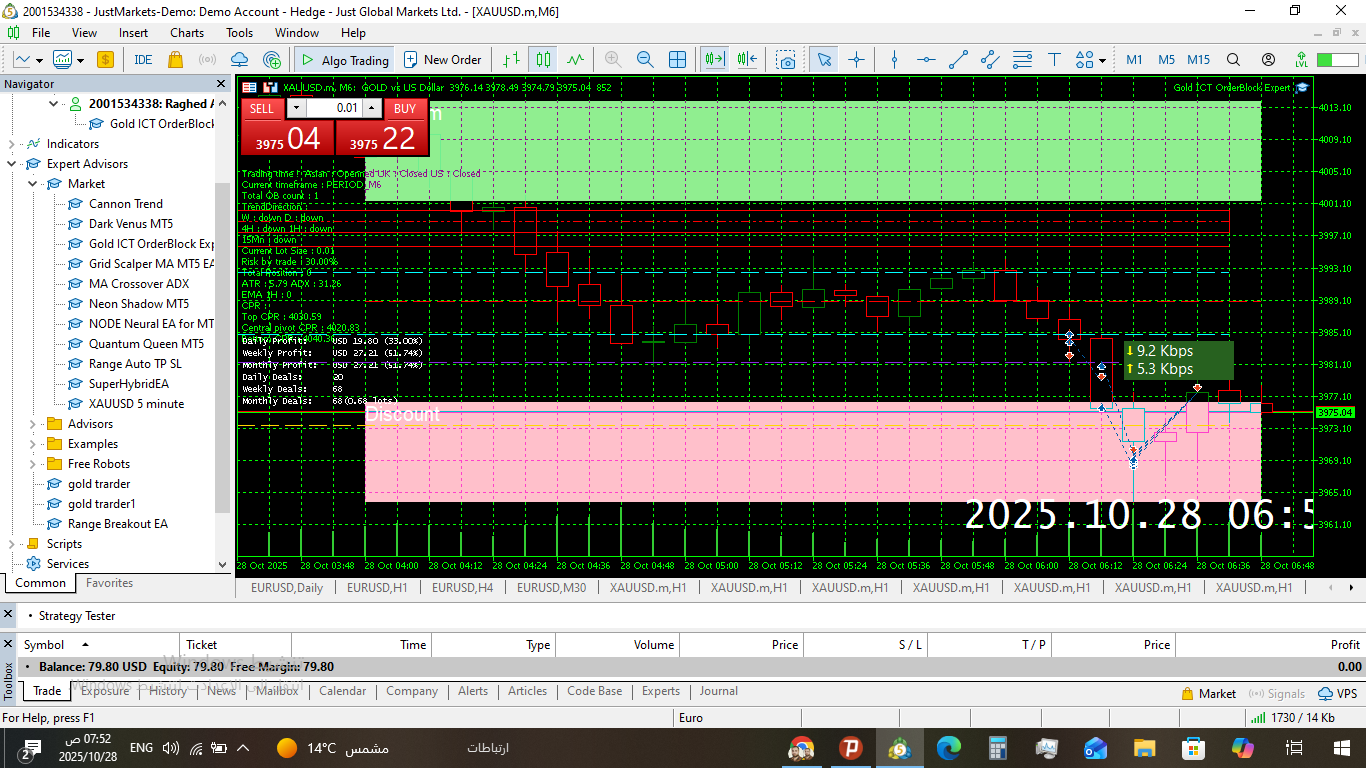Open the Tools menu

[240, 33]
